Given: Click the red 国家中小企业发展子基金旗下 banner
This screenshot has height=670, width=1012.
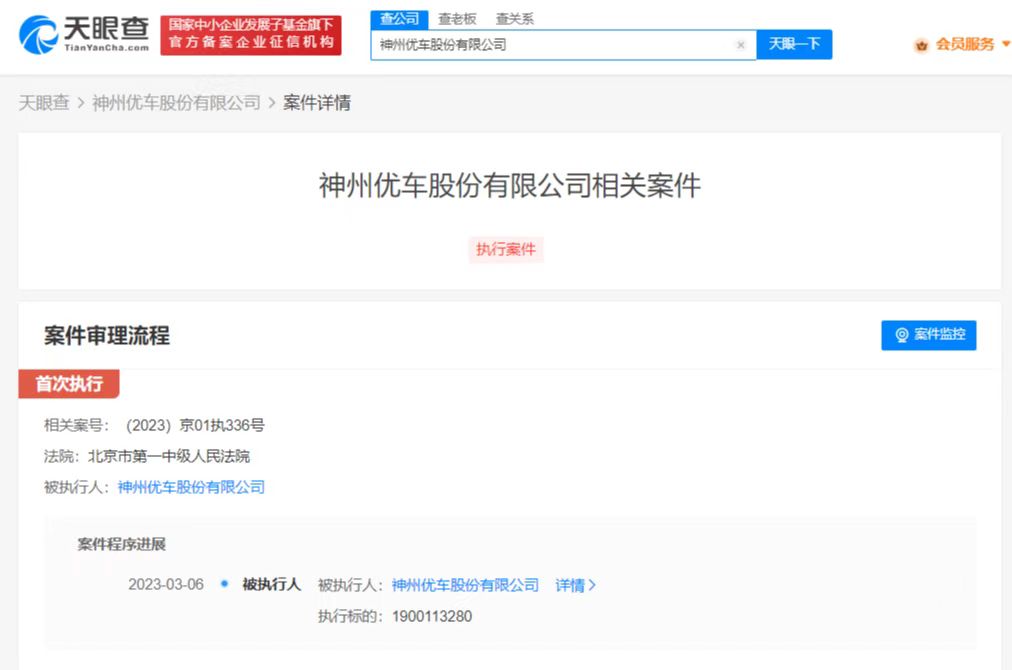Looking at the screenshot, I should (x=251, y=35).
